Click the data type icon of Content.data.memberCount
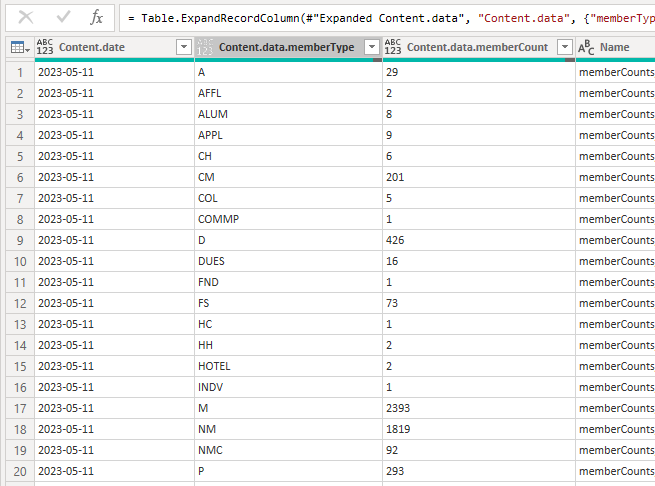655x486 pixels. tap(393, 47)
